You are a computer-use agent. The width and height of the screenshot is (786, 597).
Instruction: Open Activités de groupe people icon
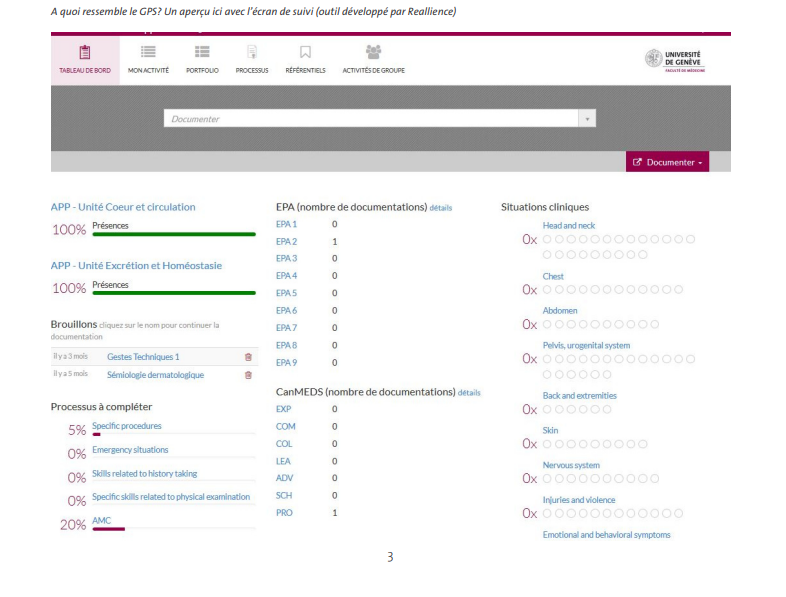[x=373, y=52]
